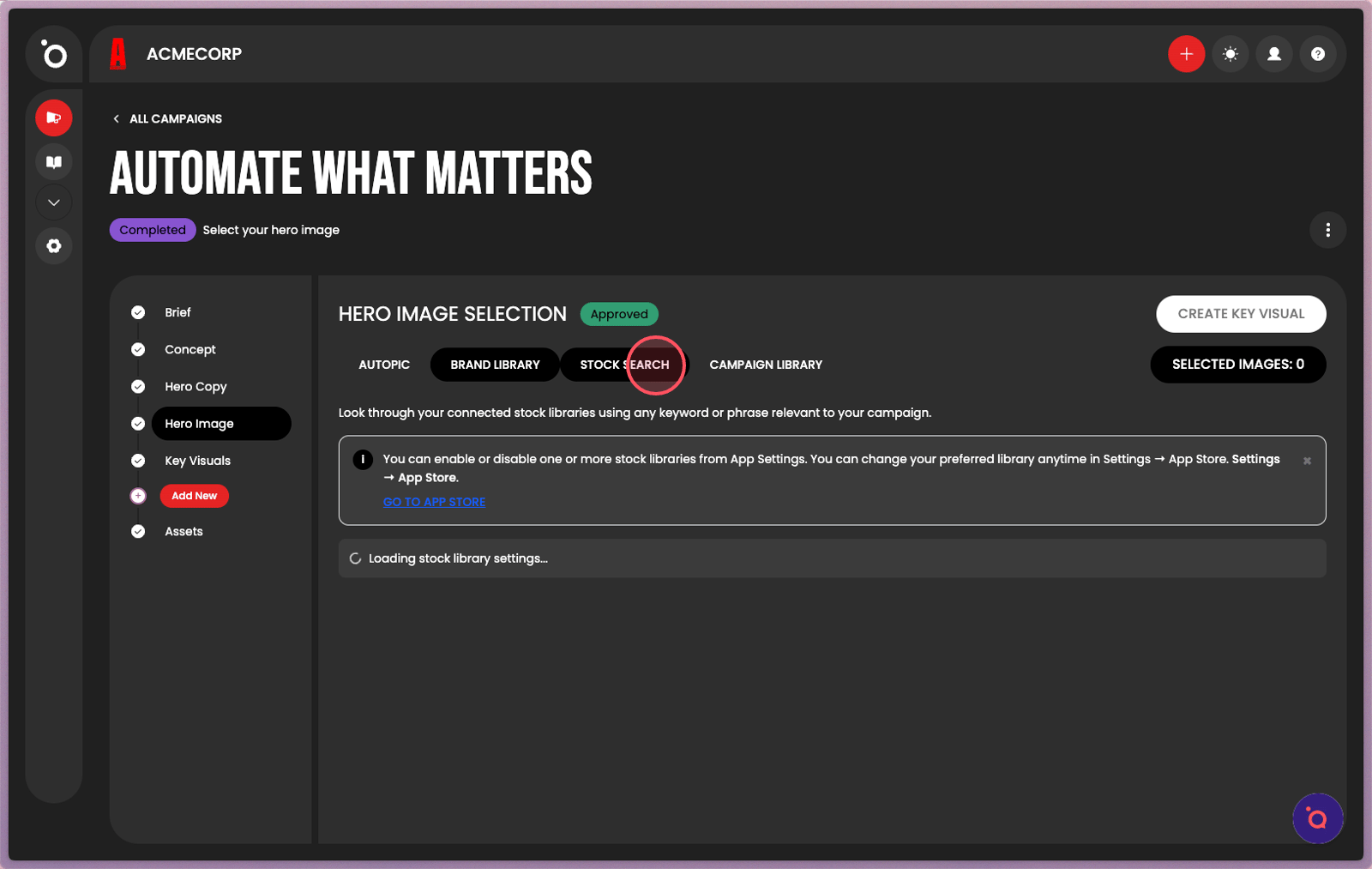Viewport: 1372px width, 869px height.
Task: Open the book library icon in sidebar
Action: 54,161
